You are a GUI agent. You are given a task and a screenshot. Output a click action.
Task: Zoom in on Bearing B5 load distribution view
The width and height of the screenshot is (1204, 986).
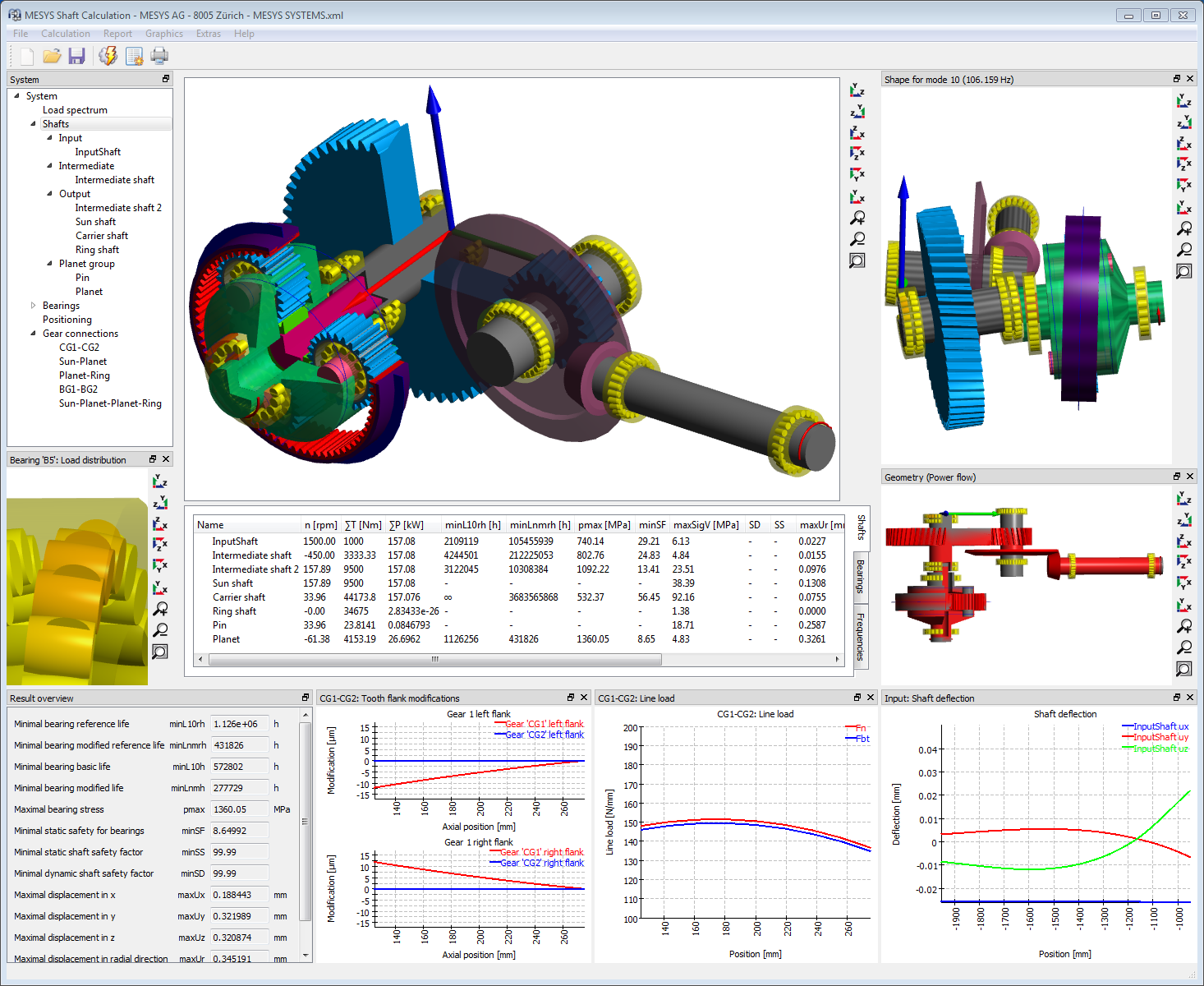(161, 609)
